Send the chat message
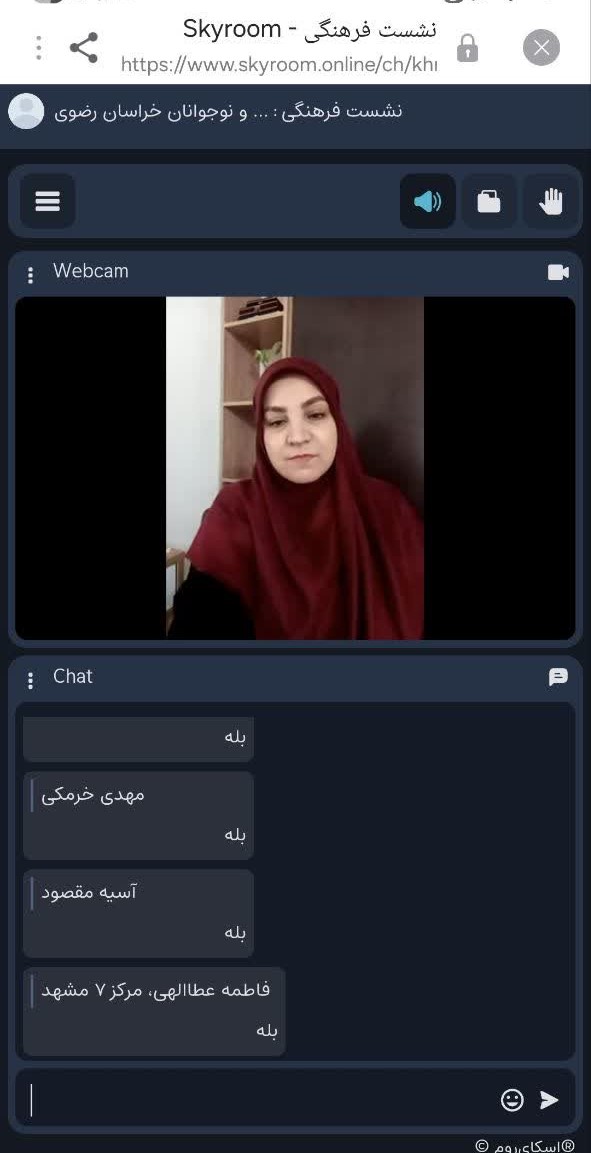Viewport: 591px width, 1153px height. coord(550,1099)
